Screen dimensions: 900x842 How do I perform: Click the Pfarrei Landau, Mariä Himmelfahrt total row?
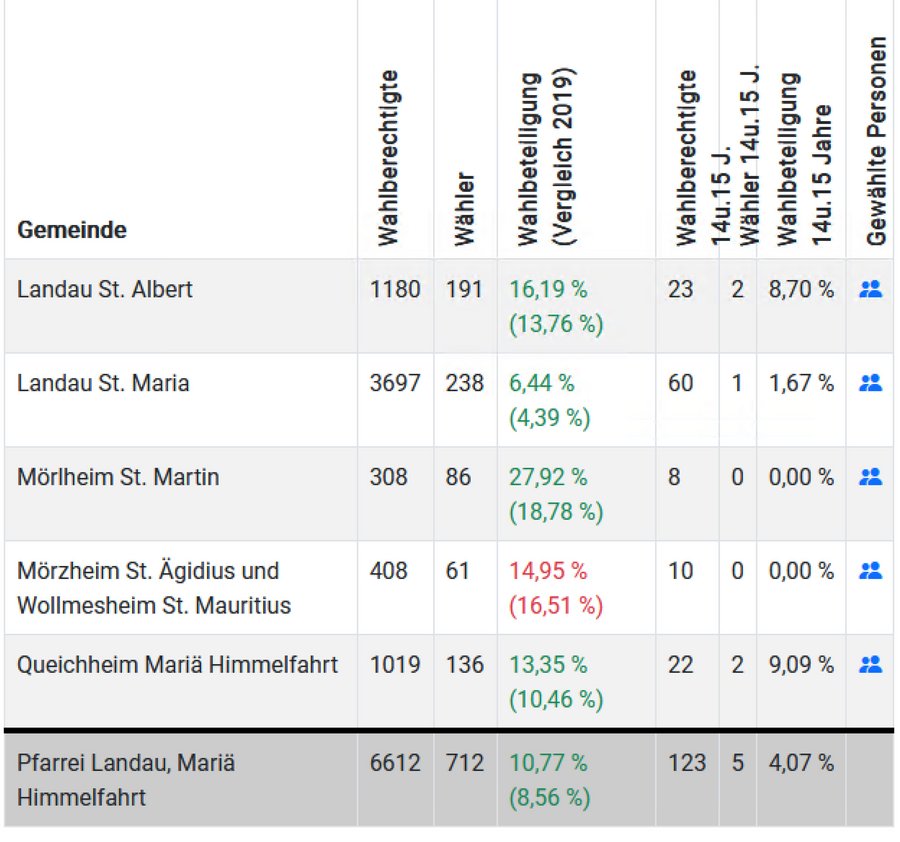pyautogui.click(x=126, y=780)
